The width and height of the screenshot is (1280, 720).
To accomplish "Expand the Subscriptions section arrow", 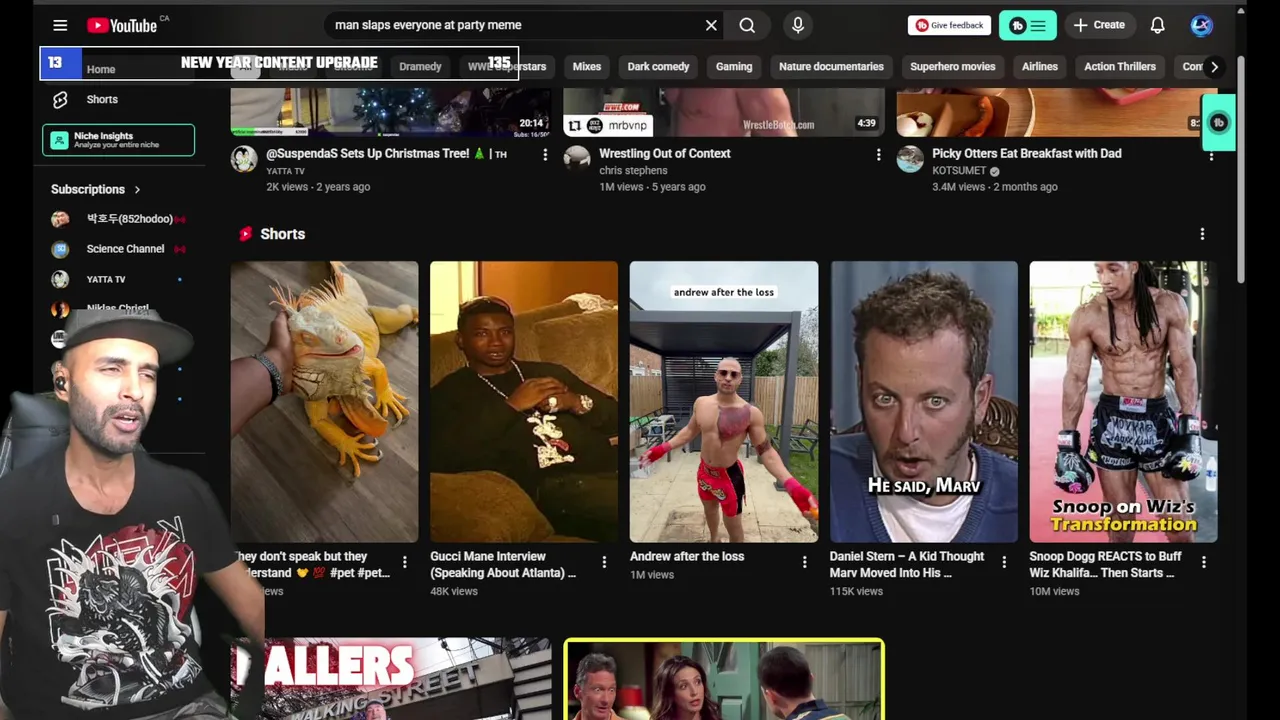I will coord(137,189).
